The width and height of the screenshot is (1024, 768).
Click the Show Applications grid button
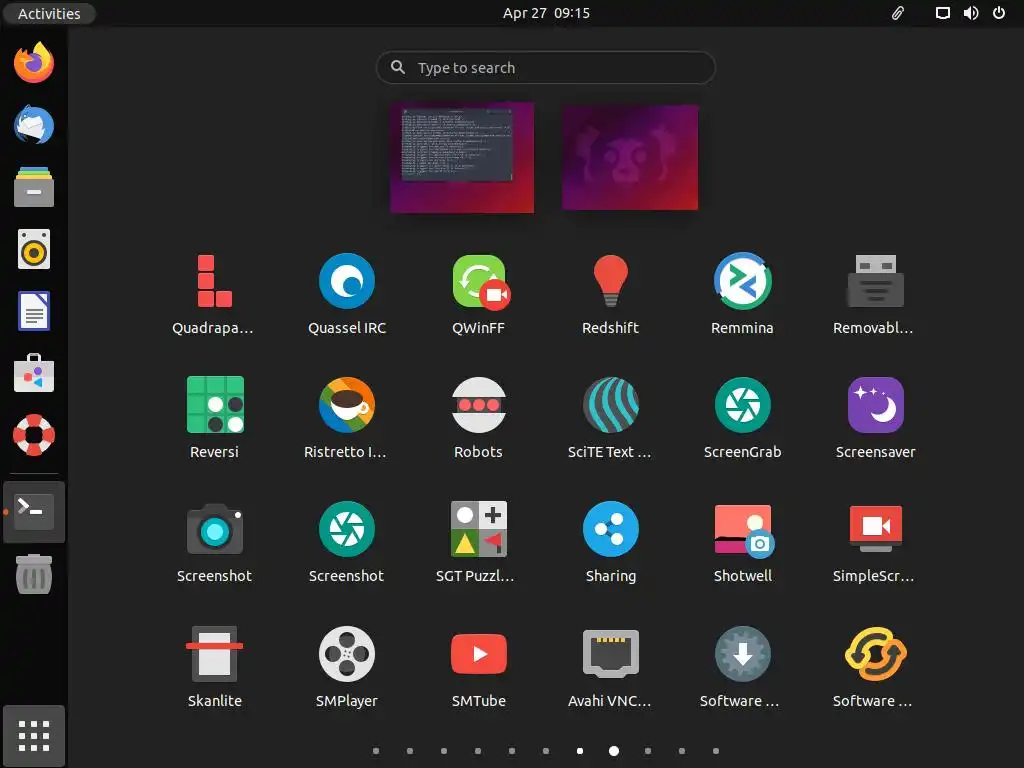[34, 736]
